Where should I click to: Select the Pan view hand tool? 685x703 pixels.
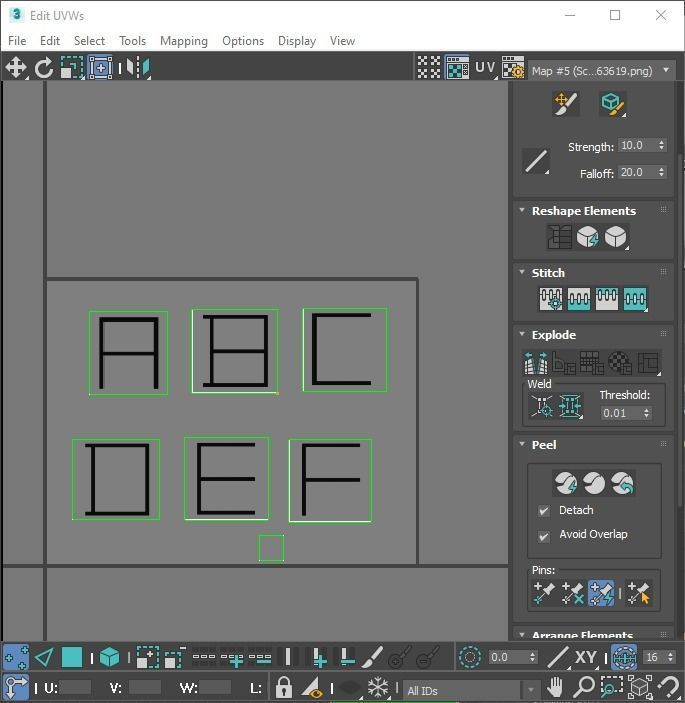tap(555, 686)
